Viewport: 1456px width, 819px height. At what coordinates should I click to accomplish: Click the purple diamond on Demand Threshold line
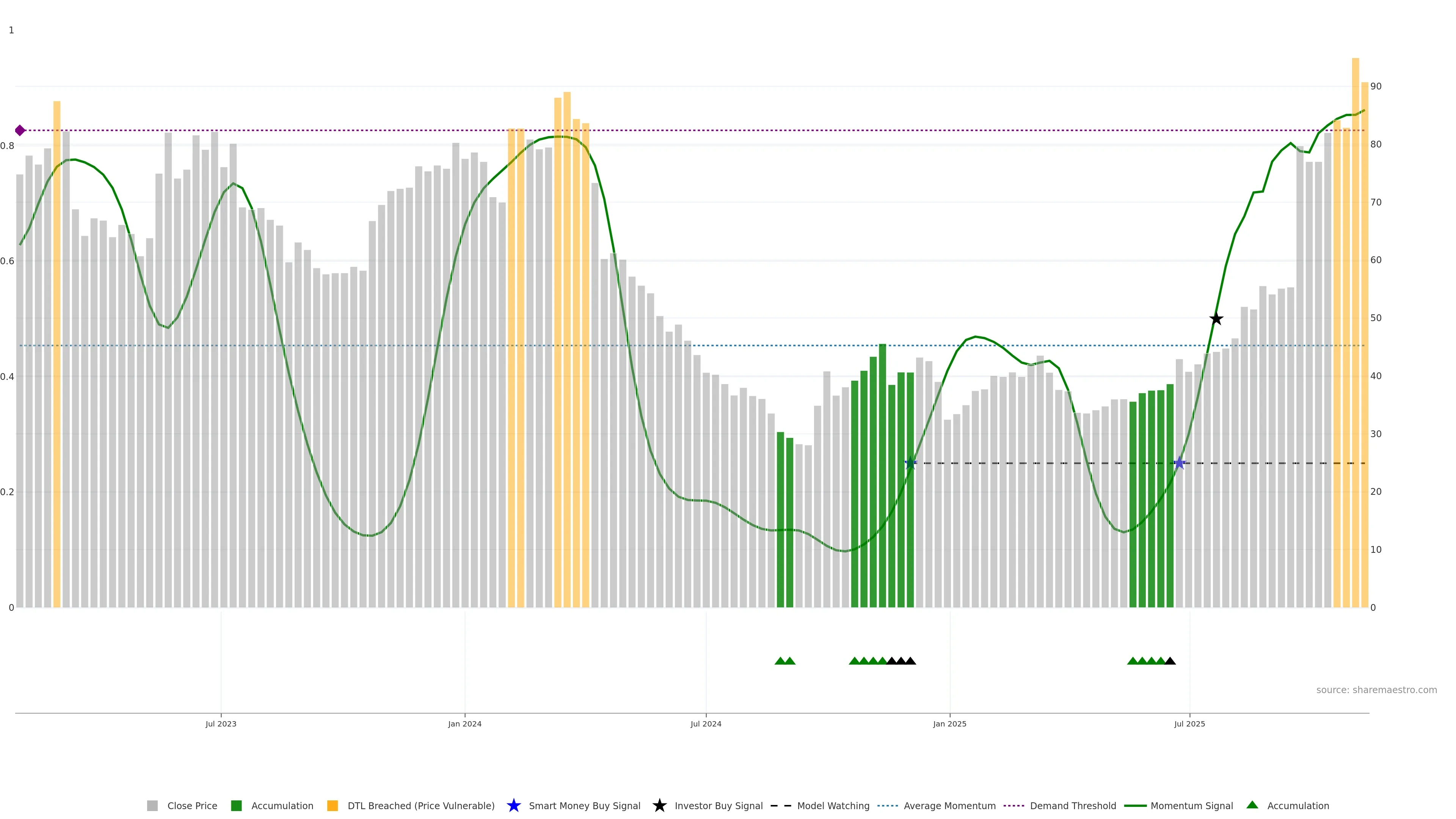coord(20,130)
